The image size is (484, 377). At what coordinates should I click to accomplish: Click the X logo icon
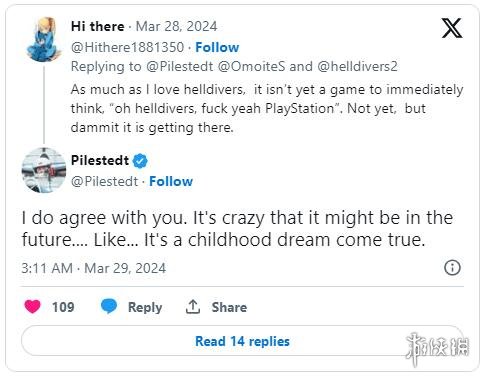coord(452,28)
